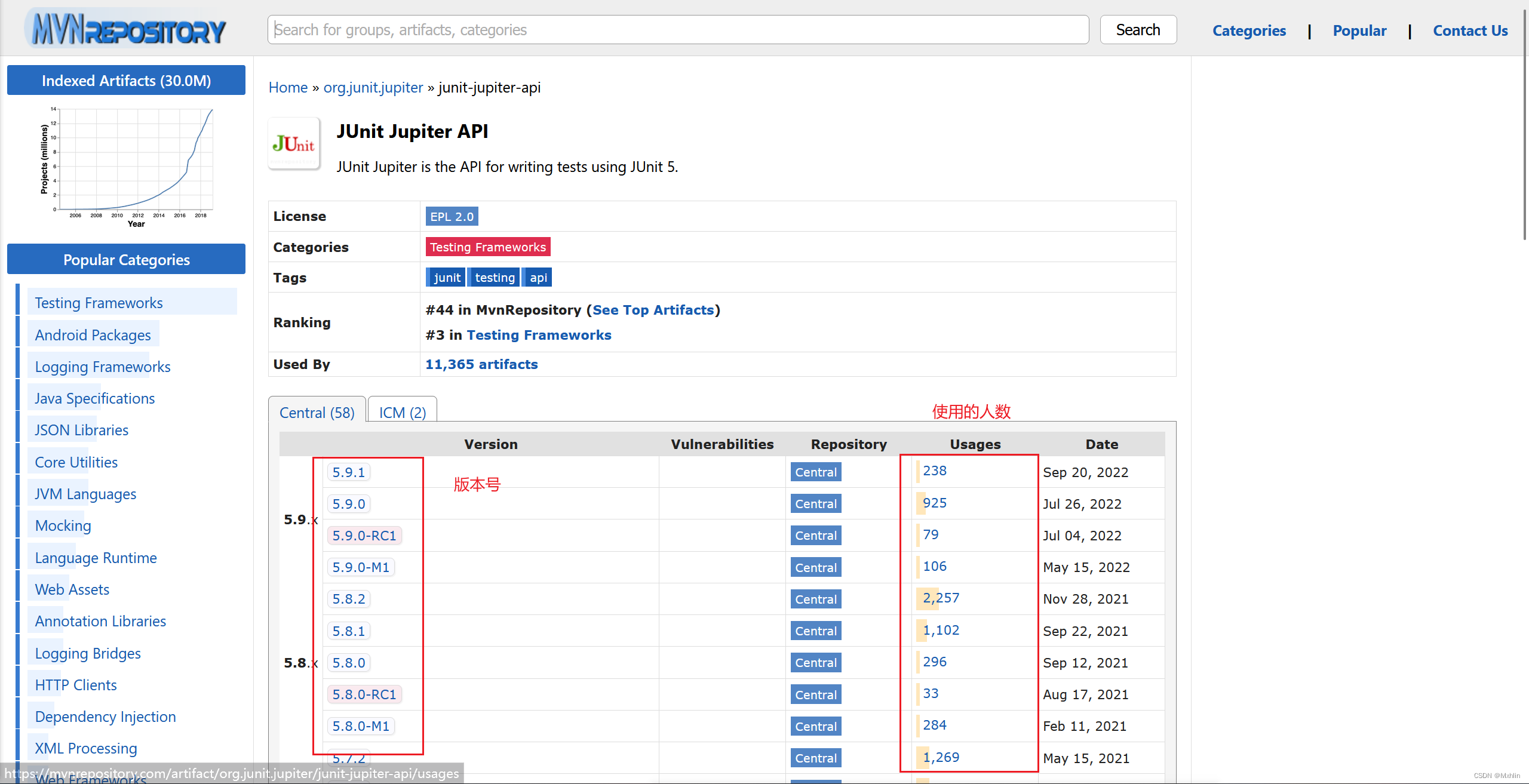This screenshot has height=784, width=1529.
Task: Open the 1,102 usages link
Action: [x=941, y=630]
